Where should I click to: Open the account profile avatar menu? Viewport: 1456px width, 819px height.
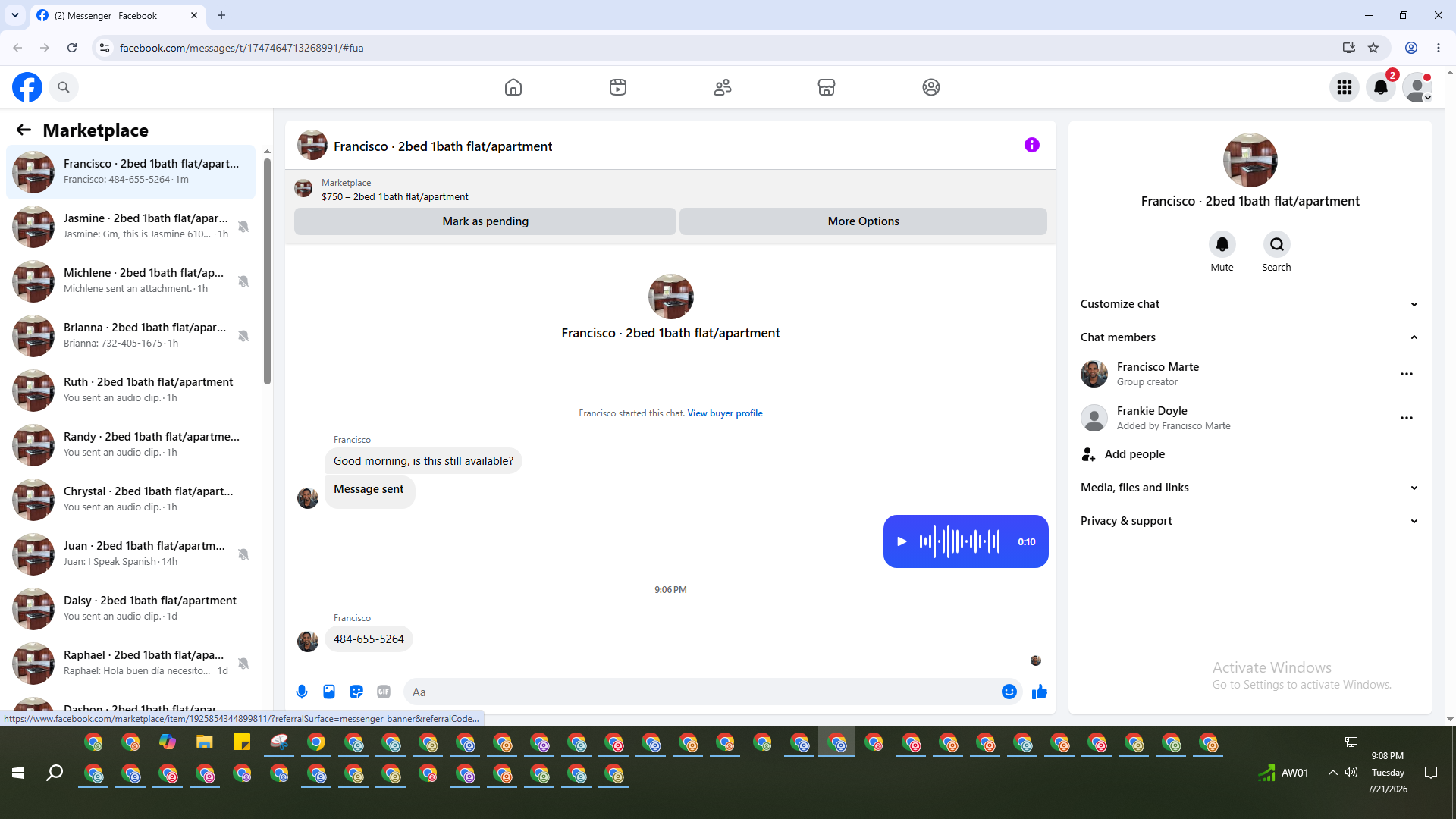[1417, 87]
